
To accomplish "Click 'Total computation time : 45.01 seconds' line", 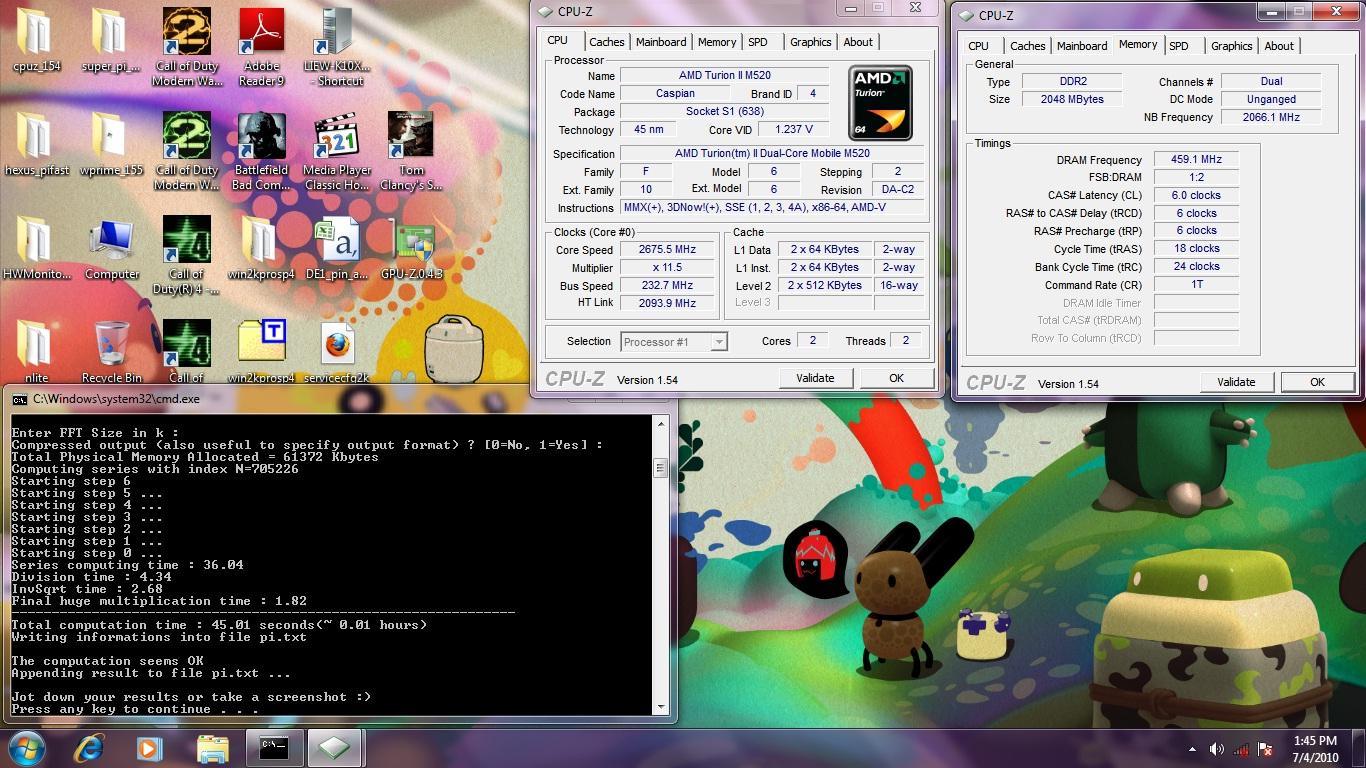I will pos(219,625).
